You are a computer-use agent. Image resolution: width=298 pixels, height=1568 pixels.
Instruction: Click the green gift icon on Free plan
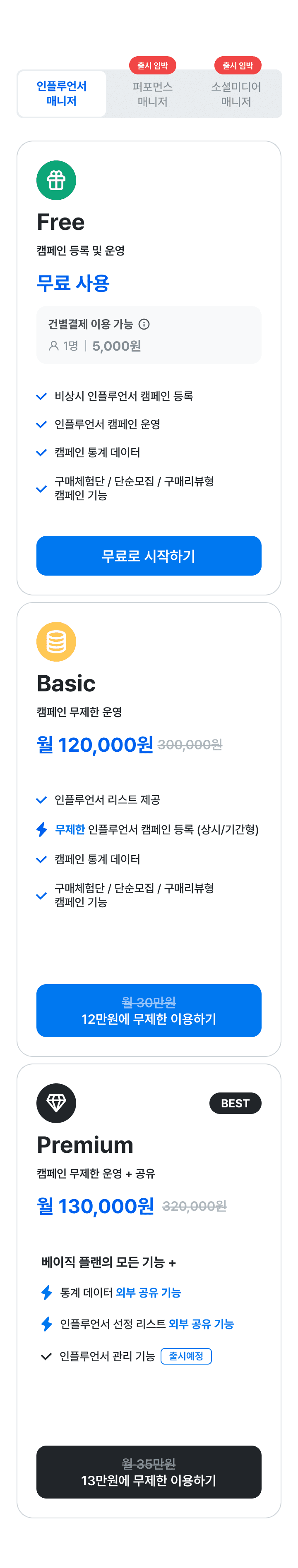56,180
